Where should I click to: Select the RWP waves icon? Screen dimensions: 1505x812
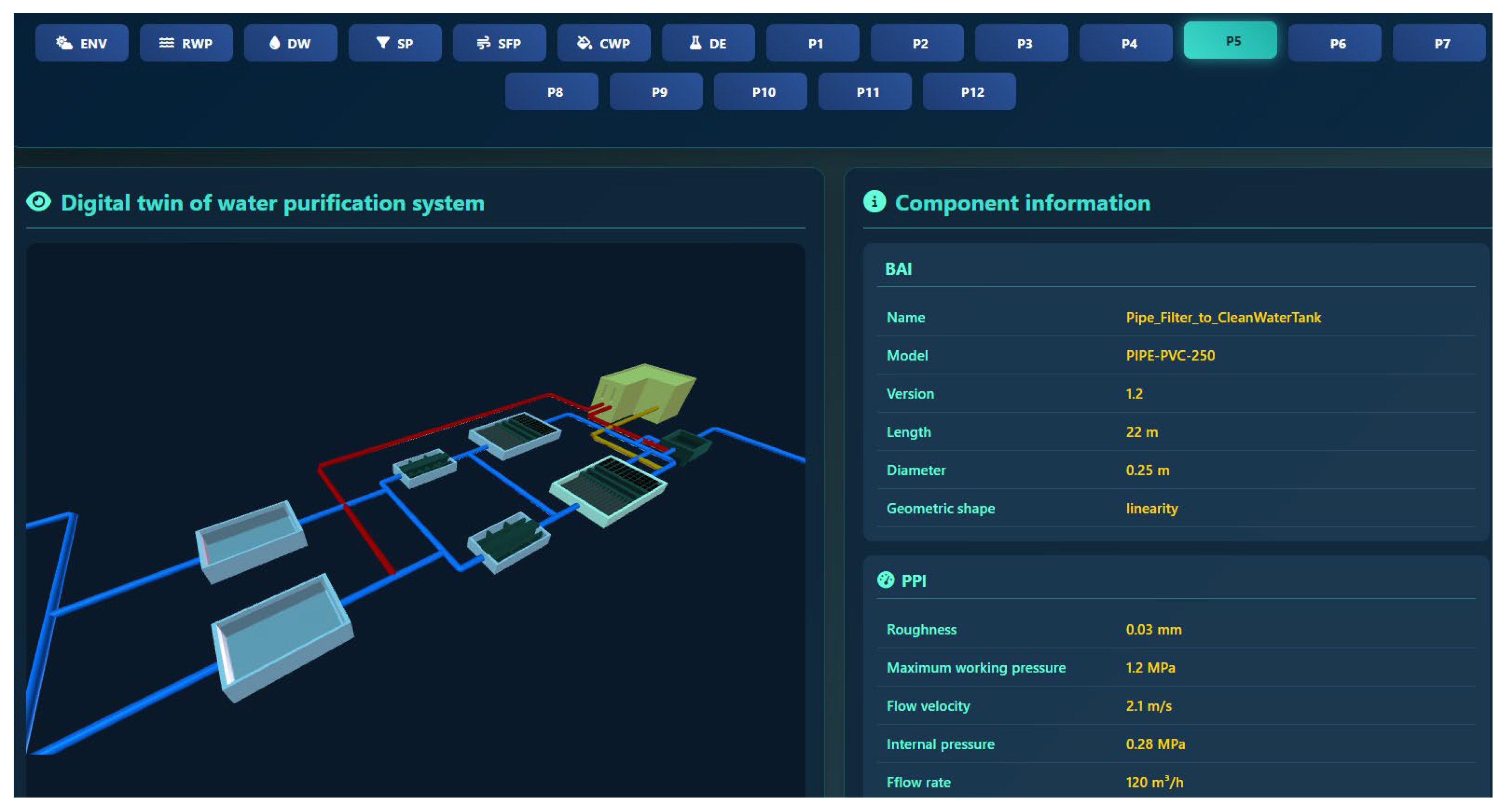[x=167, y=43]
